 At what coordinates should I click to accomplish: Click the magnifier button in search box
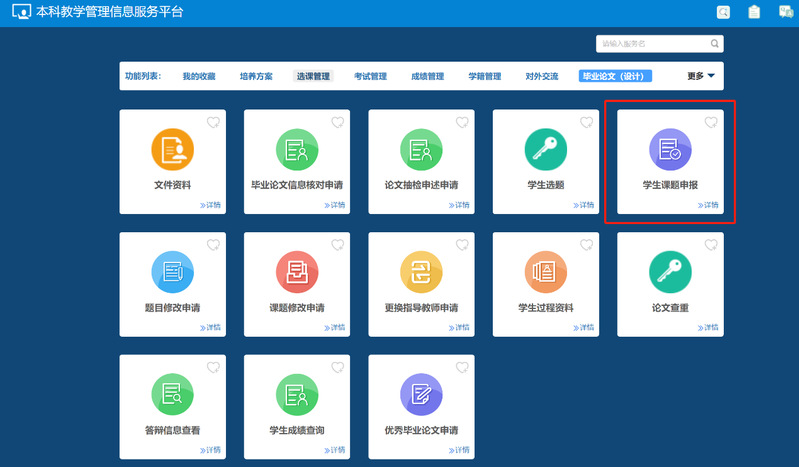pyautogui.click(x=714, y=44)
